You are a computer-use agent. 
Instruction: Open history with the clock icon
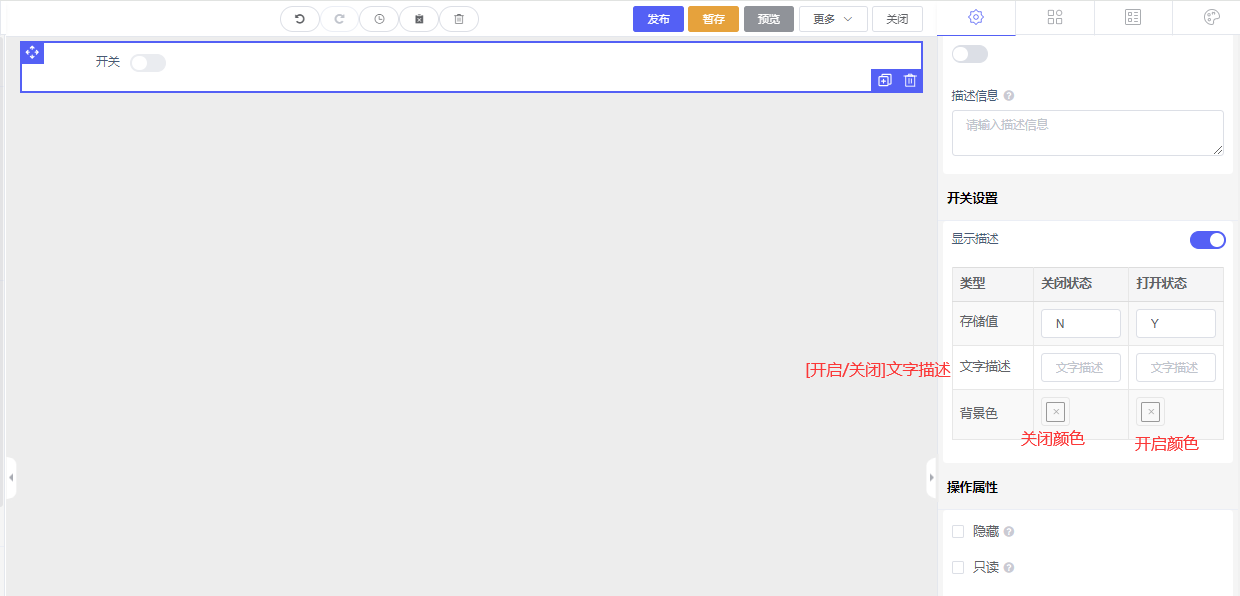(x=379, y=19)
